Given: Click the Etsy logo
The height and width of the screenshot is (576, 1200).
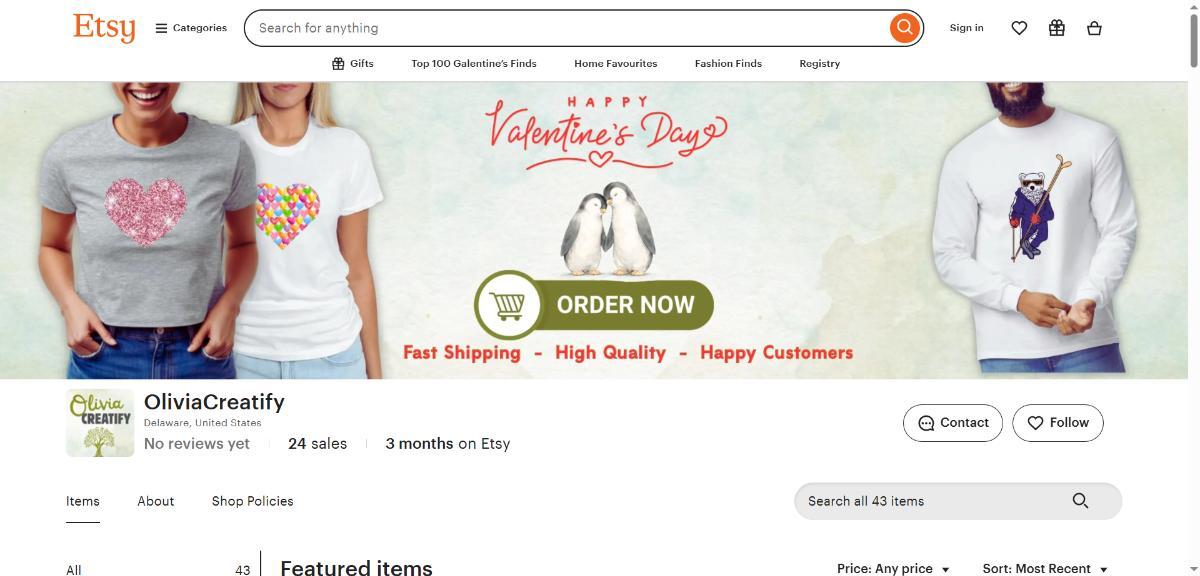Looking at the screenshot, I should pos(104,27).
